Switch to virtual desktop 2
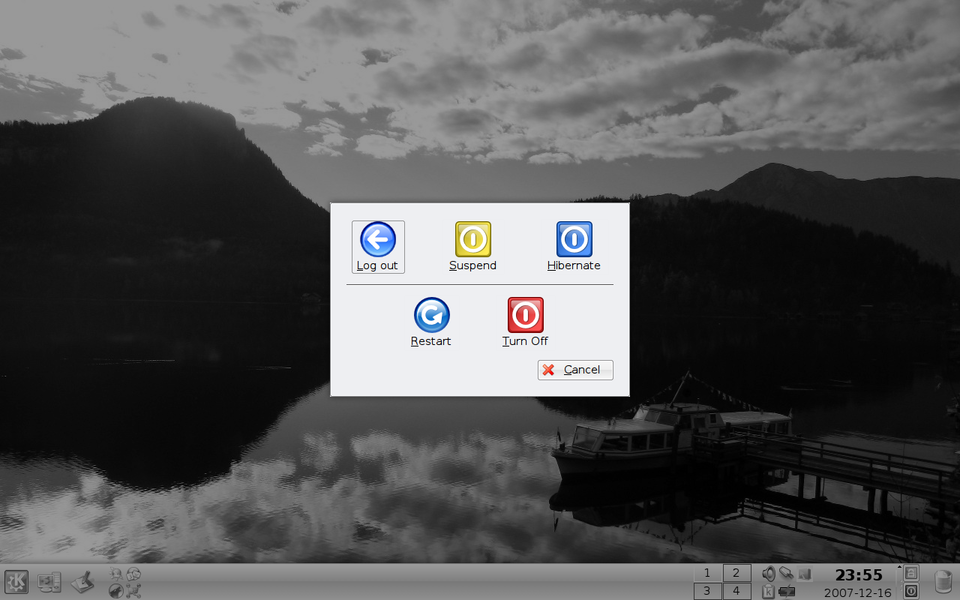Image resolution: width=960 pixels, height=600 pixels. pos(737,572)
